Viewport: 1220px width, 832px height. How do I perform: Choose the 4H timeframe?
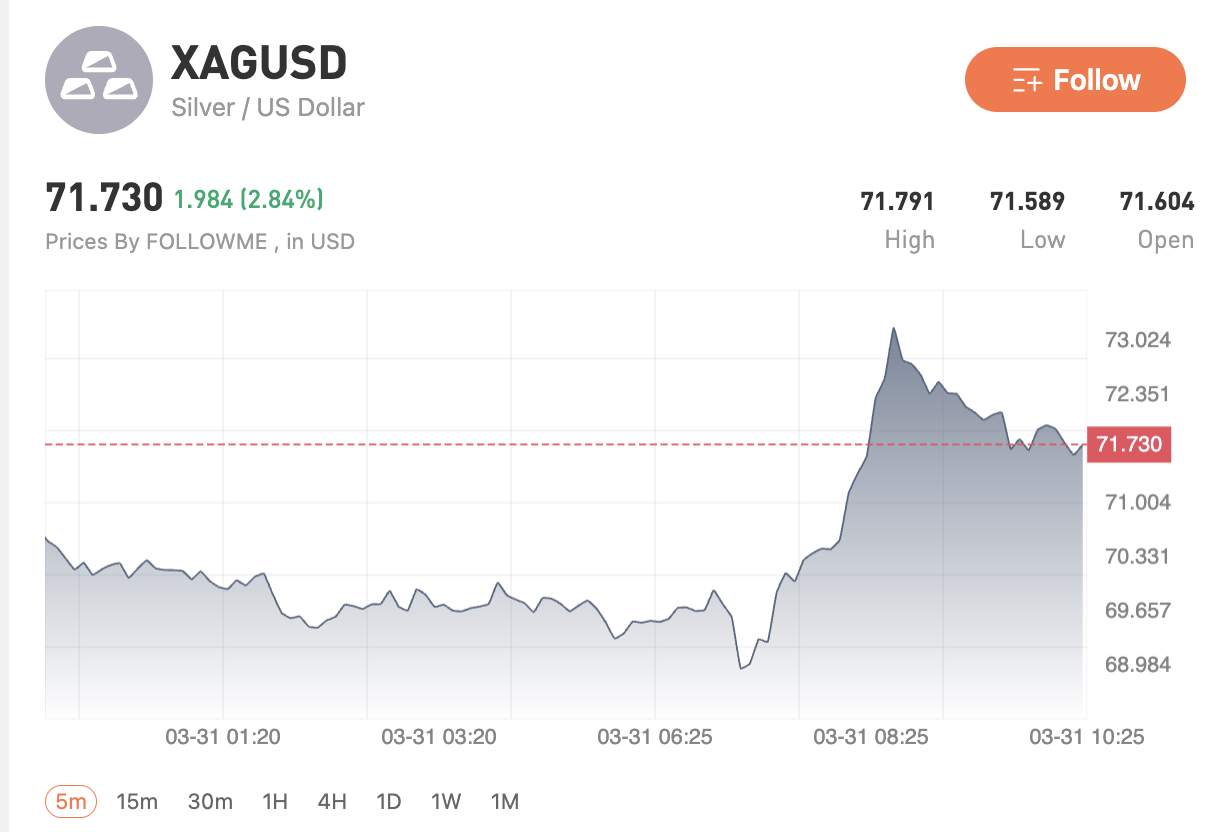tap(332, 801)
